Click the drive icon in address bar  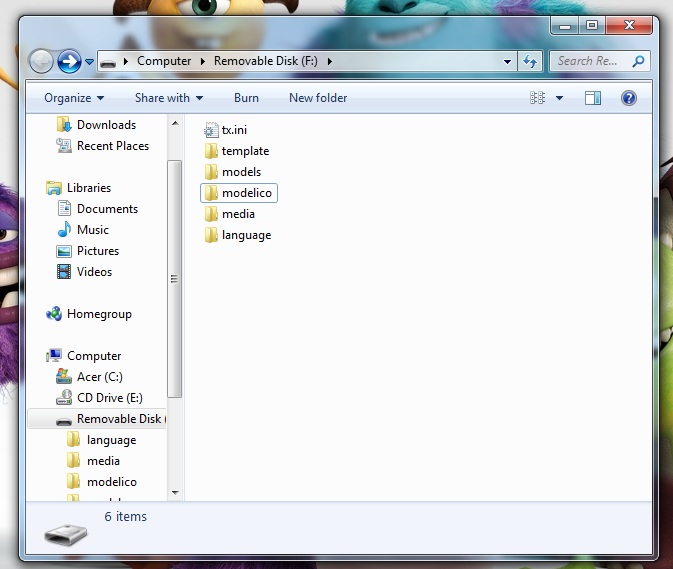pyautogui.click(x=108, y=63)
